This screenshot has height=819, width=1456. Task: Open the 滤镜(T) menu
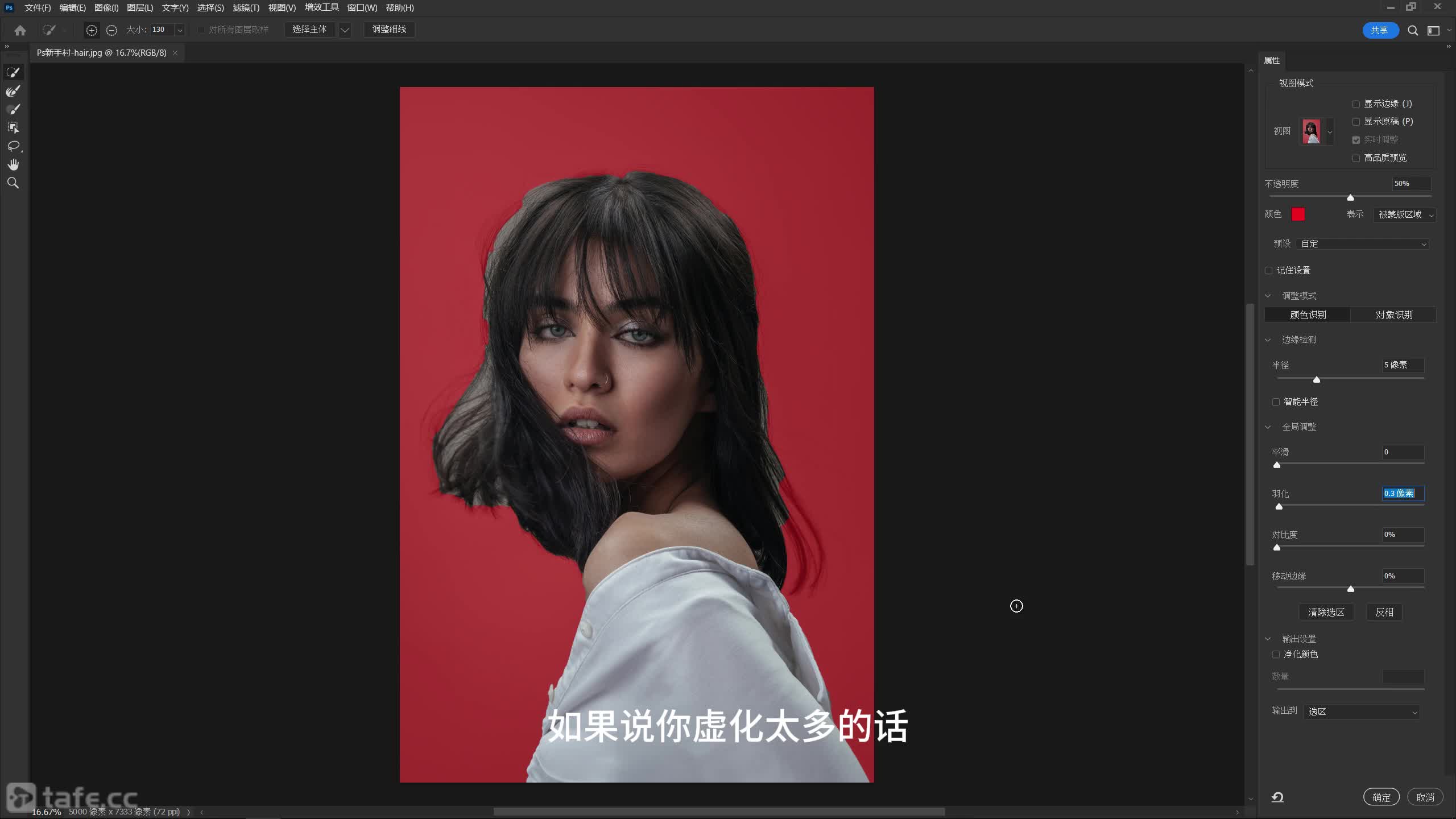click(x=246, y=8)
